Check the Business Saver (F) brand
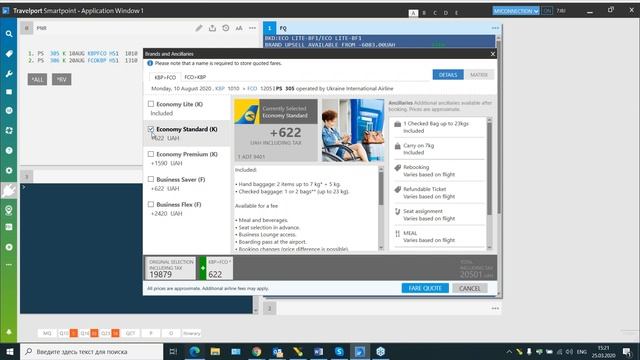 pos(151,179)
